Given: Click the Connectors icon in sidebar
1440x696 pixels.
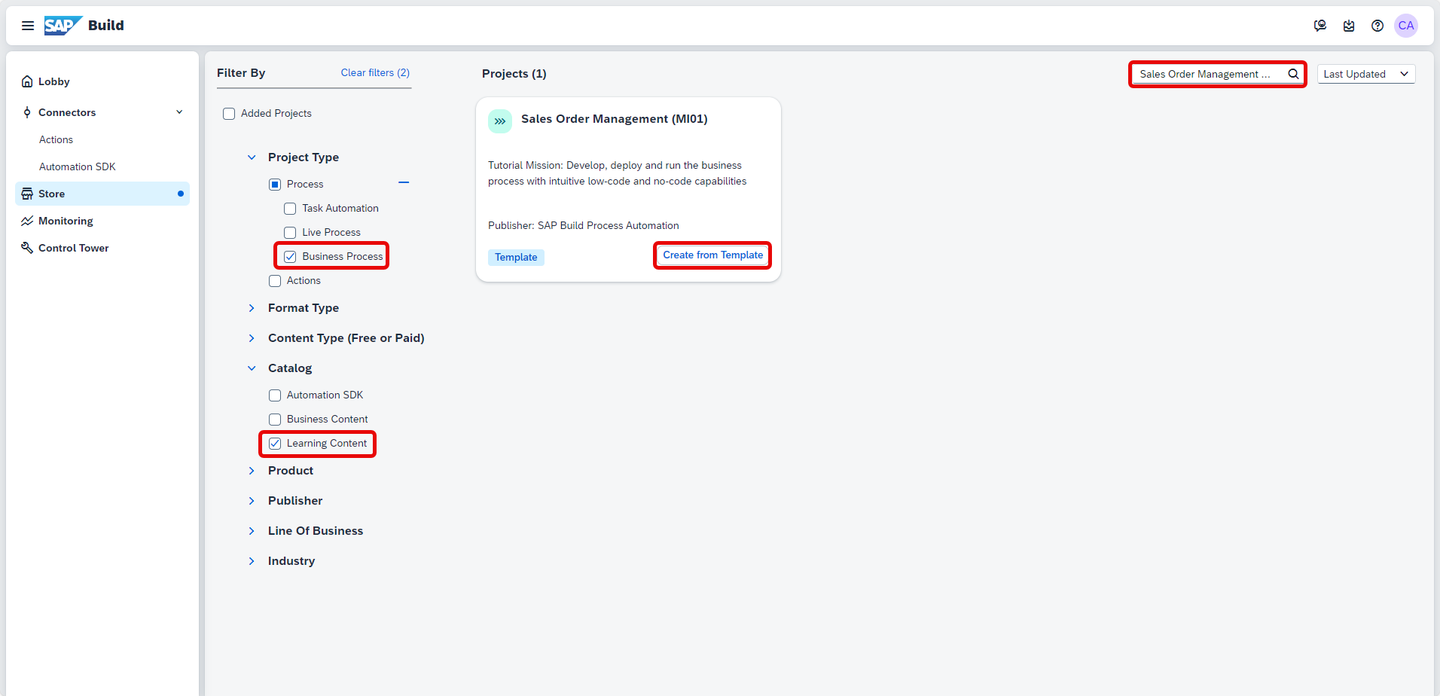Looking at the screenshot, I should click(x=28, y=113).
